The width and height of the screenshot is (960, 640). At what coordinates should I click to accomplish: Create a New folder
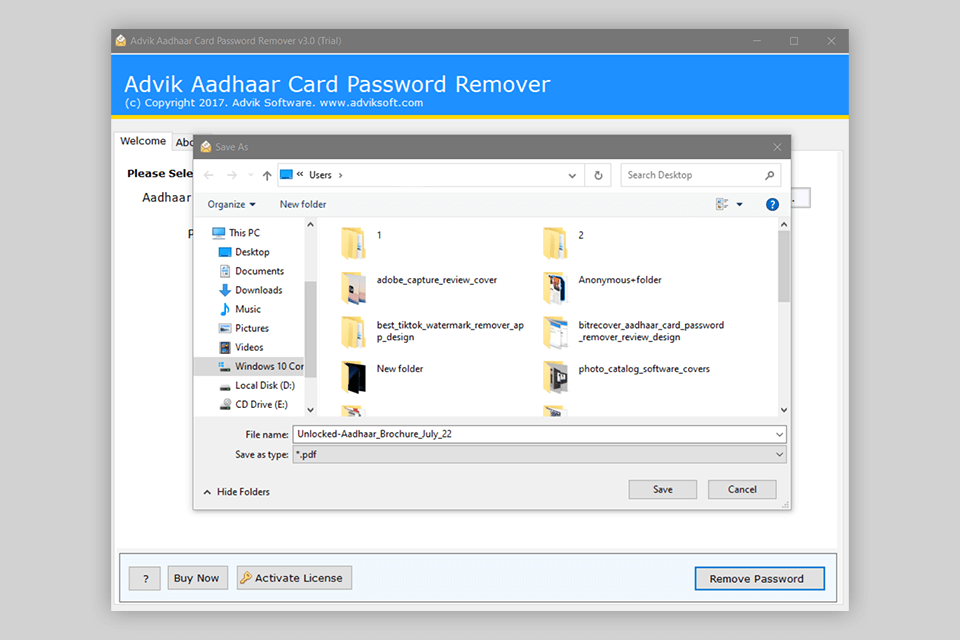[303, 205]
